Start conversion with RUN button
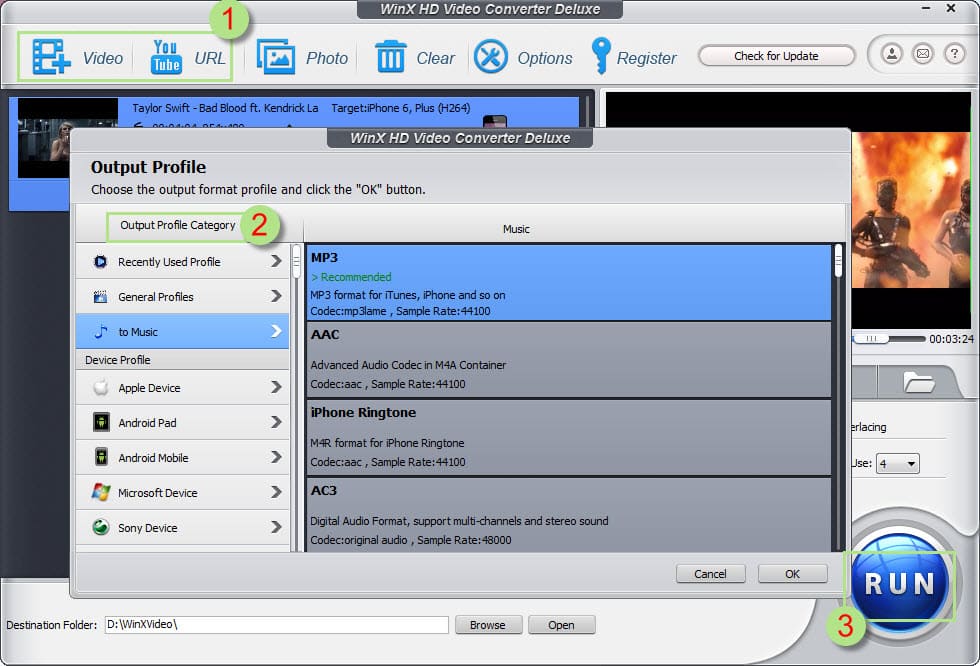 (899, 584)
